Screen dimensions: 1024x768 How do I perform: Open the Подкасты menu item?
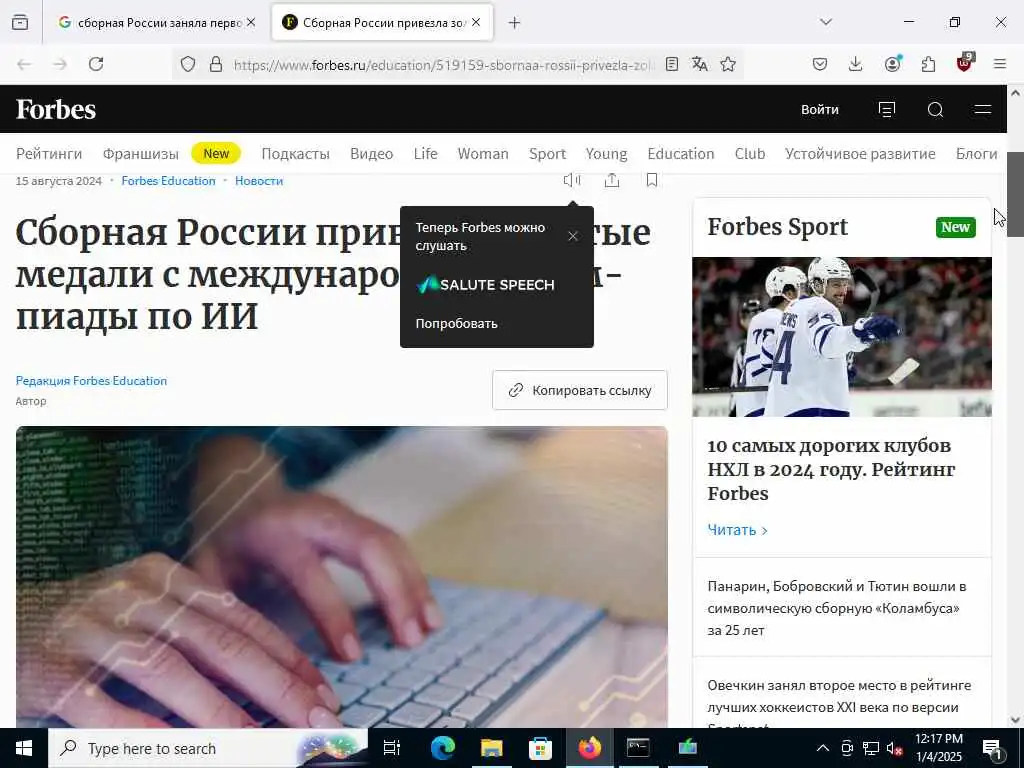(x=295, y=153)
